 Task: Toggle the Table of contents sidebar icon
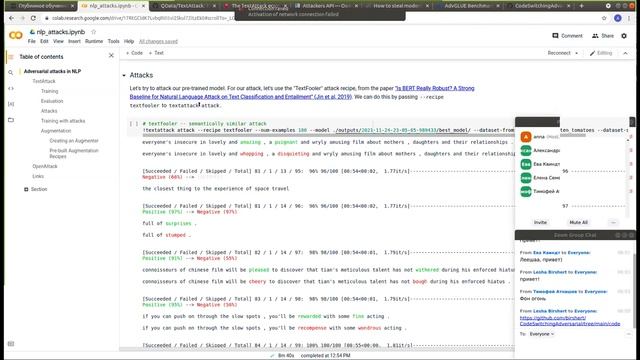pos(11,57)
